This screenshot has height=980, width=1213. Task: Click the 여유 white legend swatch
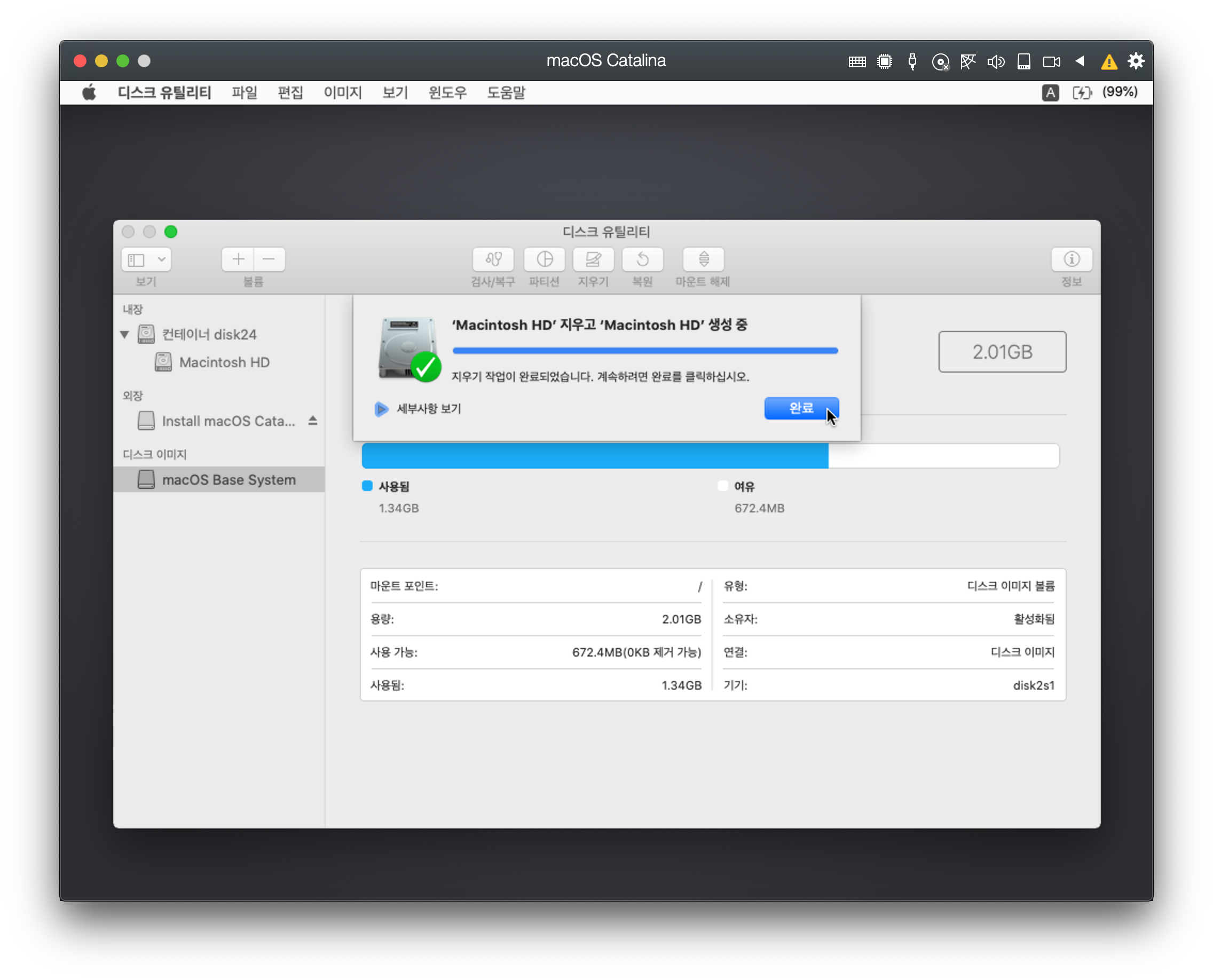(x=722, y=486)
